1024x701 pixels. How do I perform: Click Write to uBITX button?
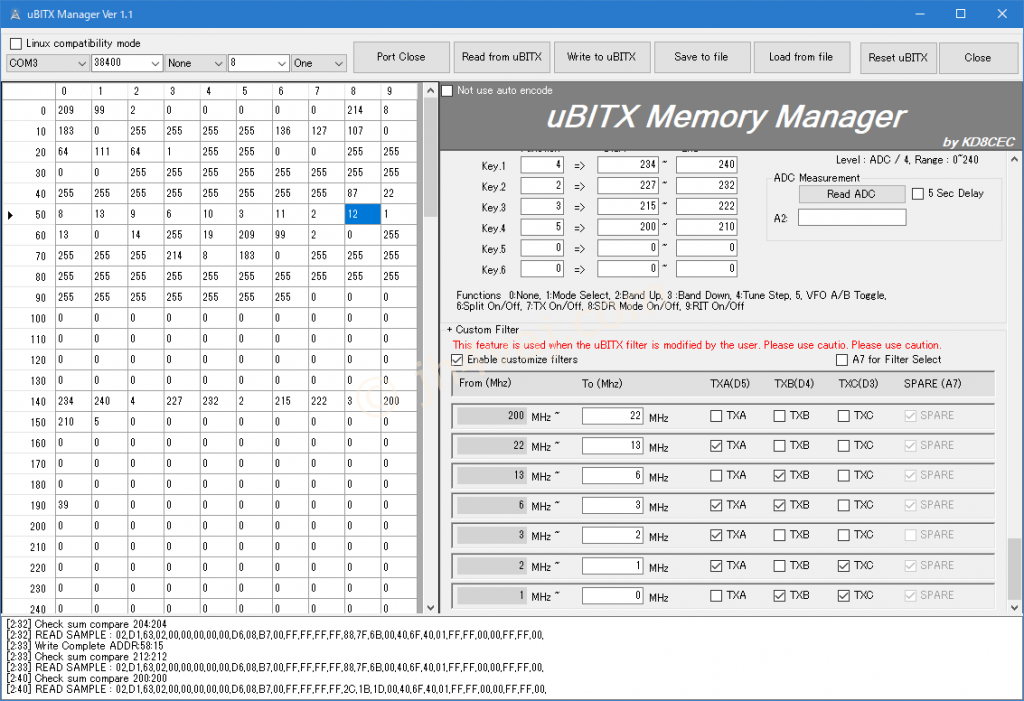coord(601,57)
